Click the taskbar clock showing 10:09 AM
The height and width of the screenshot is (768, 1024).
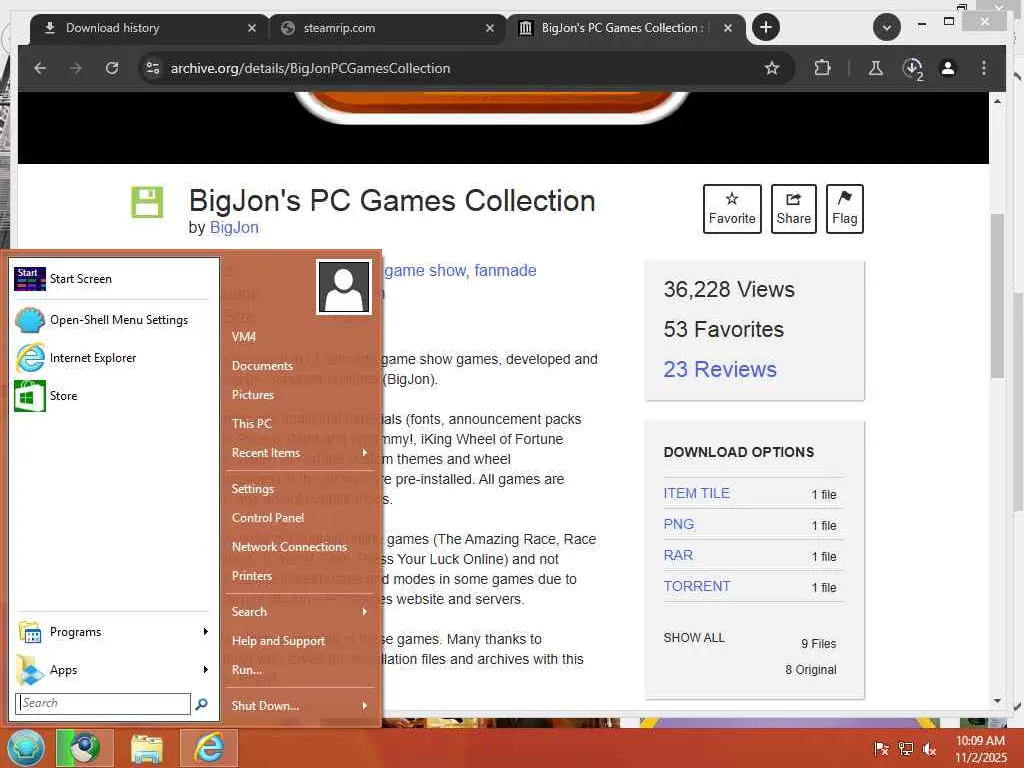[980, 749]
